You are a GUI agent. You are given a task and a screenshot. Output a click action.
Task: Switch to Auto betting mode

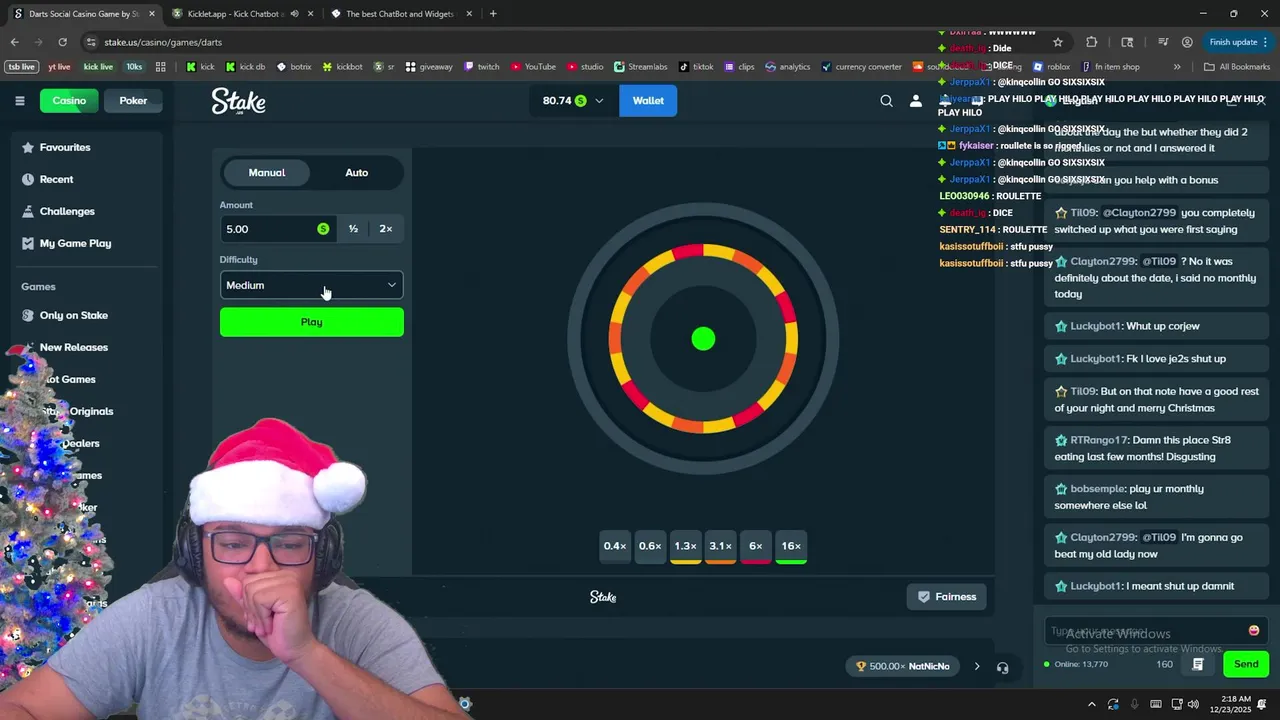pyautogui.click(x=357, y=173)
